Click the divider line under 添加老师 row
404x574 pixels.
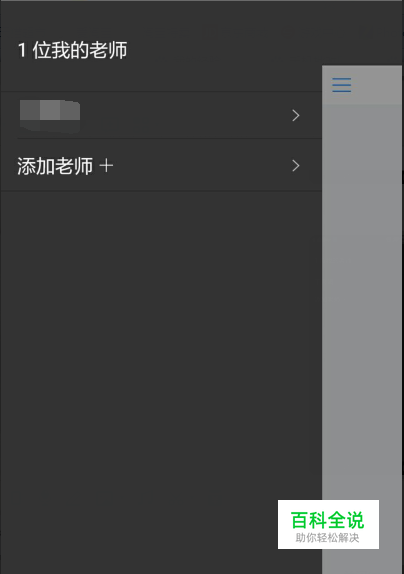161,191
